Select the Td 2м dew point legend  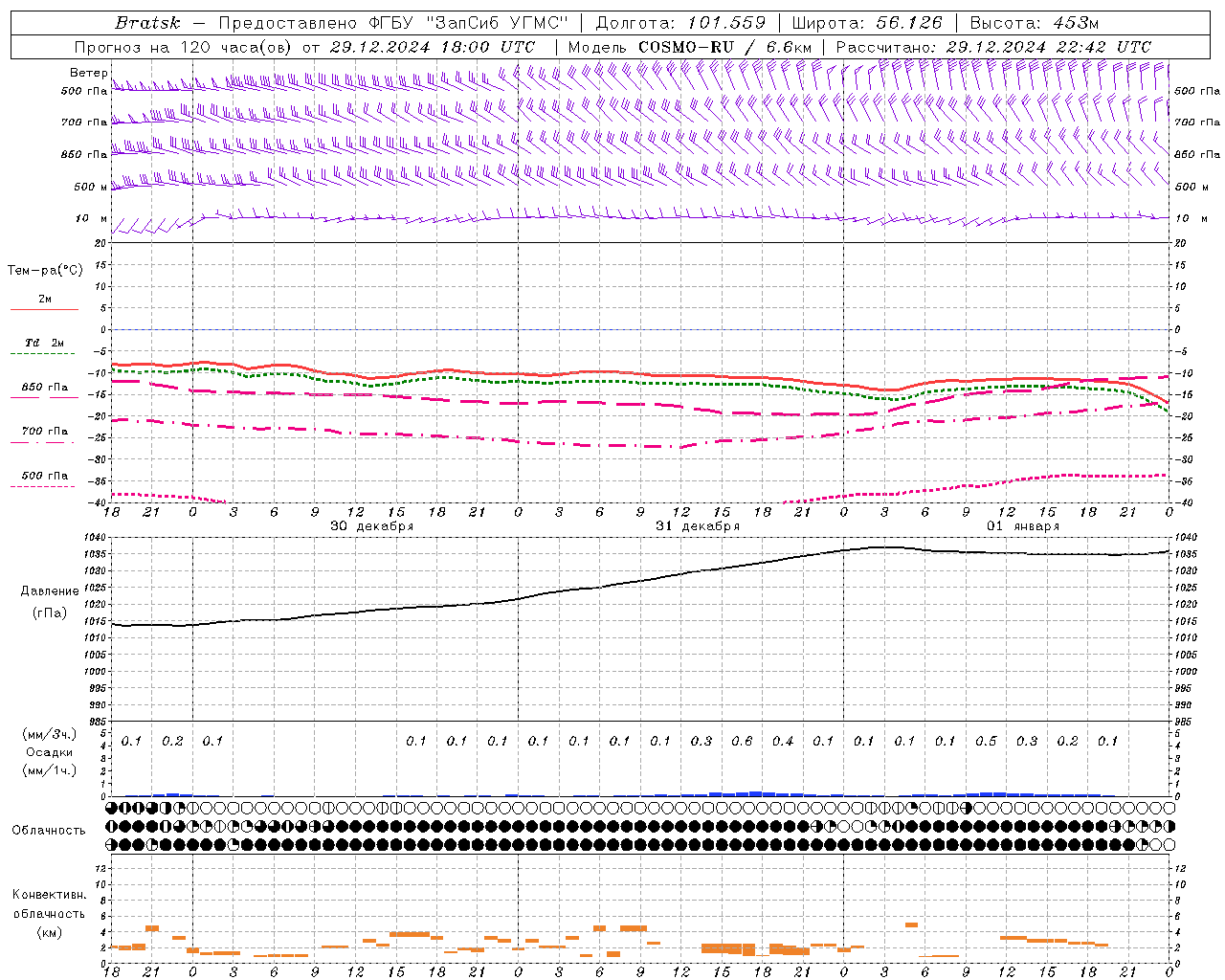click(45, 343)
